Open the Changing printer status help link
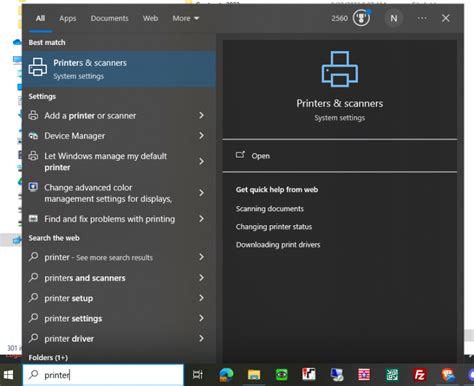The width and height of the screenshot is (474, 386). 274,227
